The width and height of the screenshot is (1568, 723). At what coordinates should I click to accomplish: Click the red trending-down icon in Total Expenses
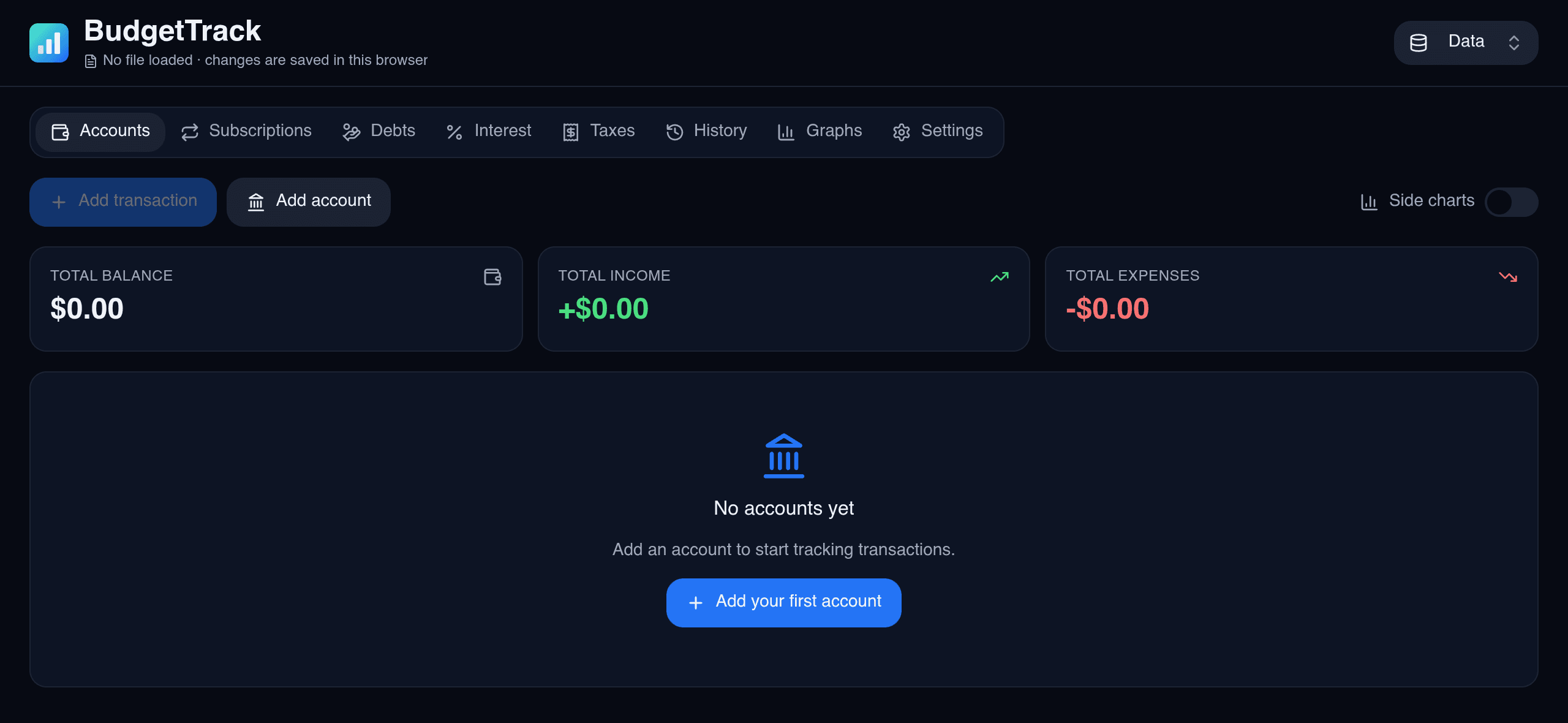pos(1508,277)
